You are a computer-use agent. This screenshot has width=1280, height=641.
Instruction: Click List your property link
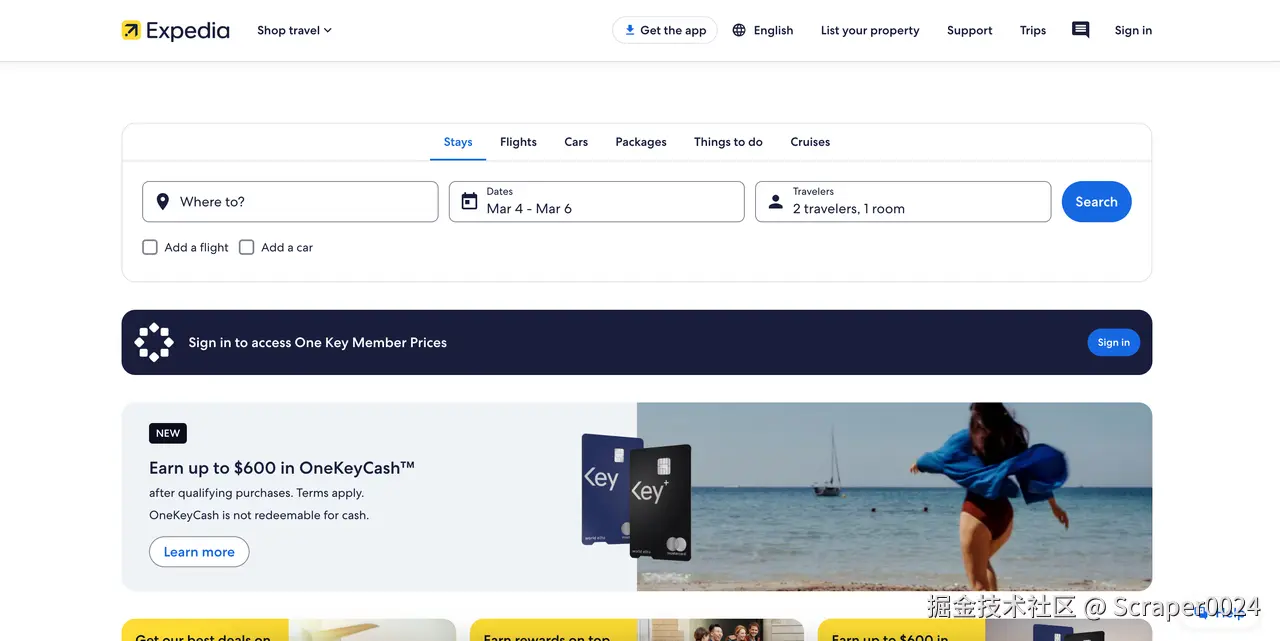[869, 30]
